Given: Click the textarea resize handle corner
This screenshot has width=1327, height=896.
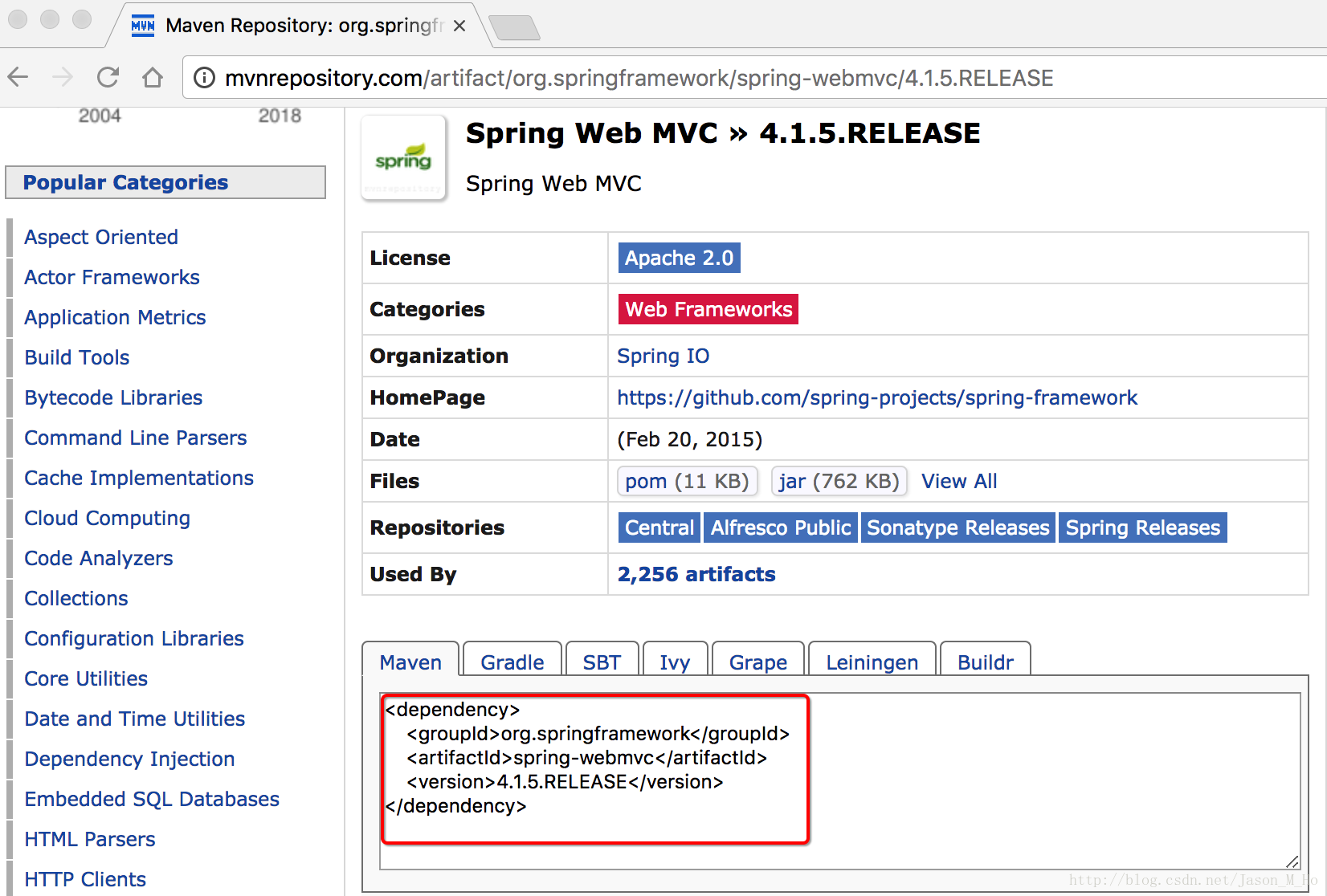Looking at the screenshot, I should 1292,861.
